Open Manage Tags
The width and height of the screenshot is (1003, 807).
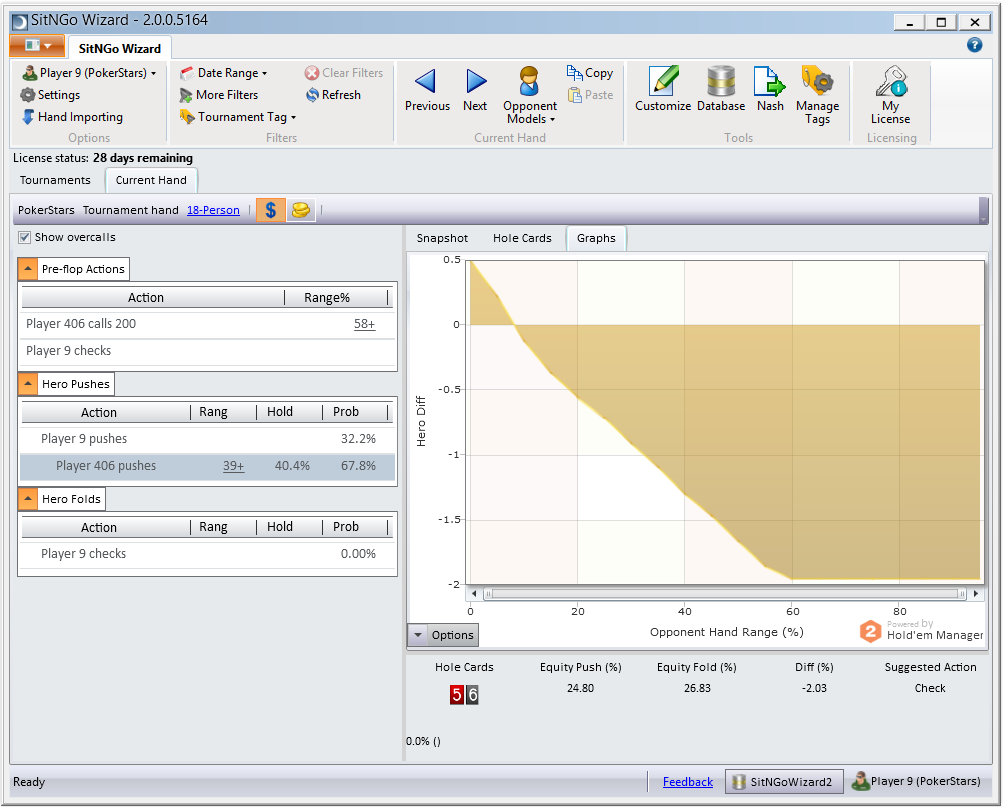[x=817, y=82]
